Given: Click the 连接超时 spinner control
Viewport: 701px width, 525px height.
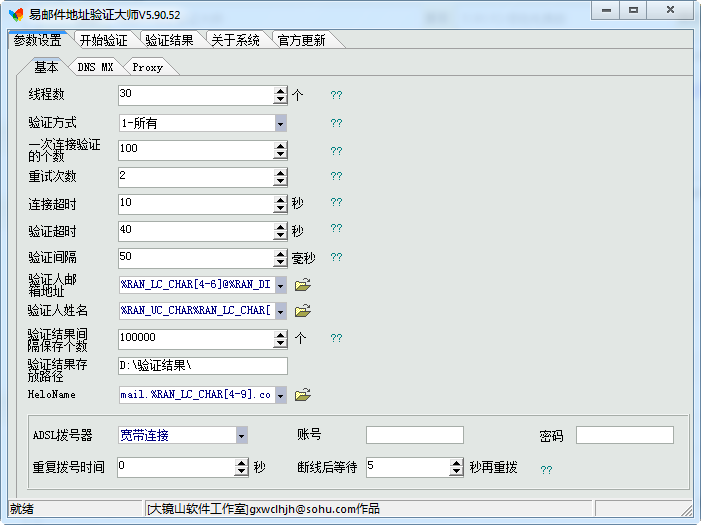Looking at the screenshot, I should click(281, 204).
